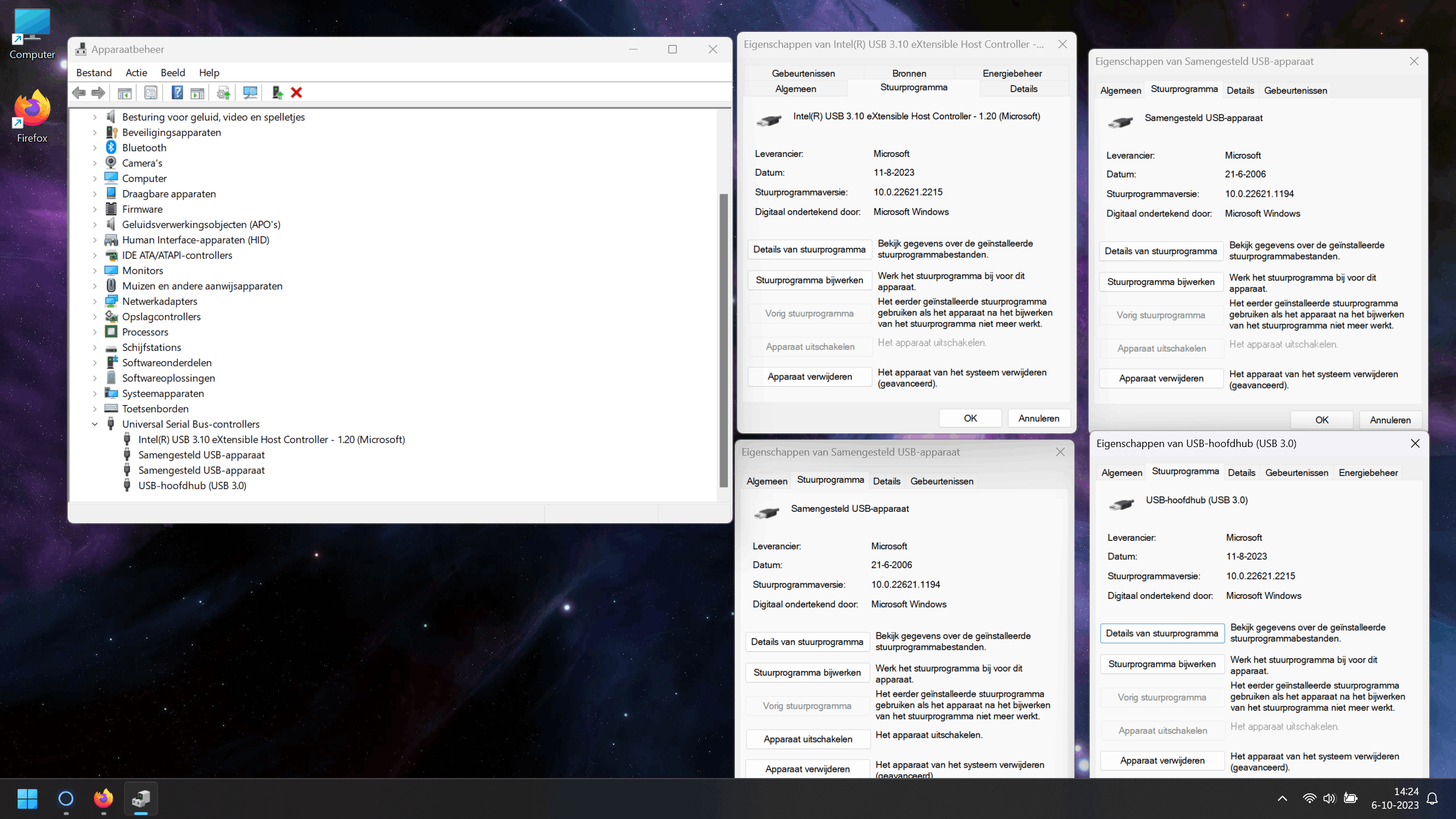
Task: Expand the Toetsenborden node
Action: (94, 408)
